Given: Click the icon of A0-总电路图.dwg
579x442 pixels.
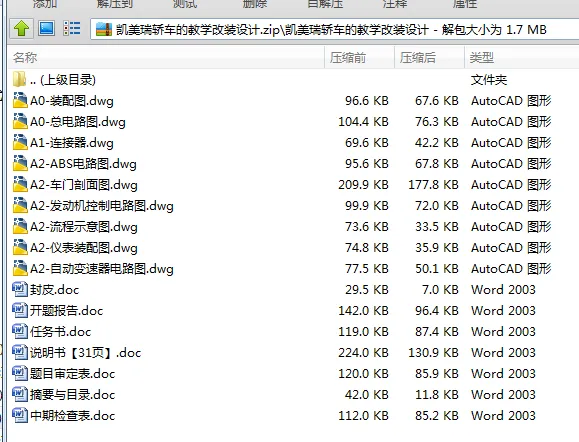Looking at the screenshot, I should pyautogui.click(x=20, y=121).
